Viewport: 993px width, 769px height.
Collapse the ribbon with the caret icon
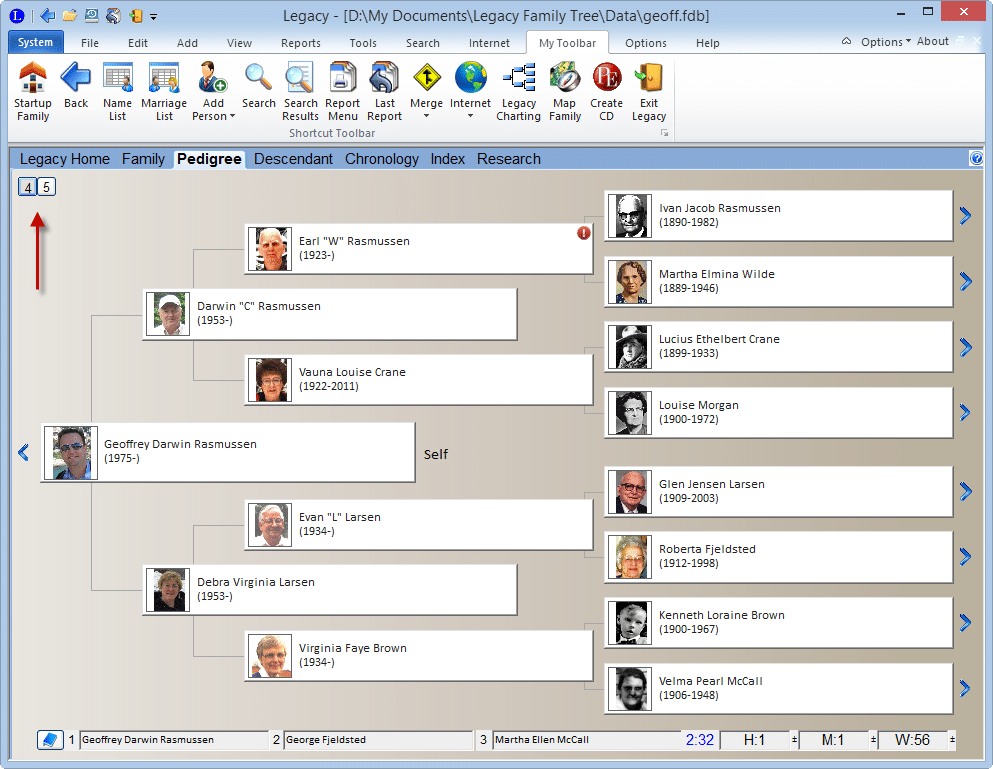(x=846, y=41)
